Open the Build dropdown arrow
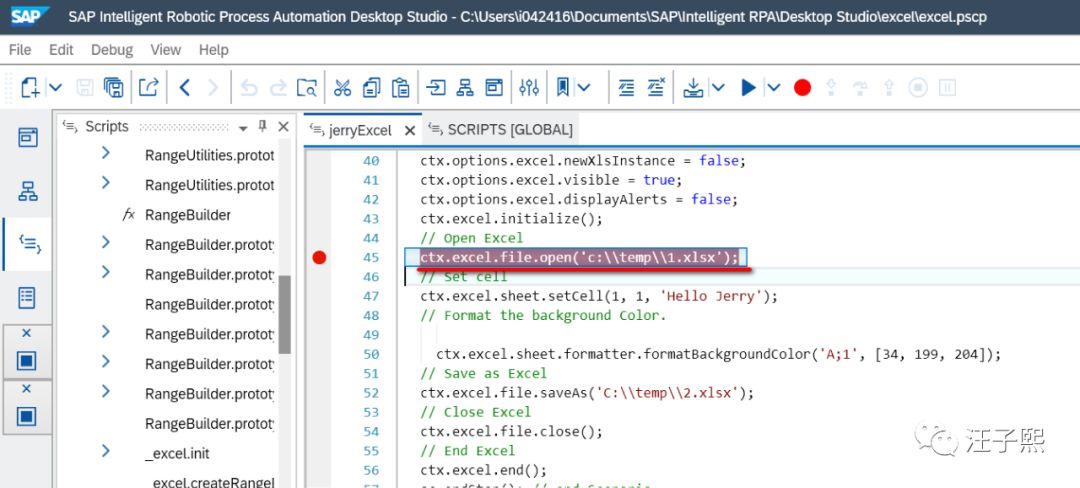Screen dimensions: 1080x488 point(718,87)
